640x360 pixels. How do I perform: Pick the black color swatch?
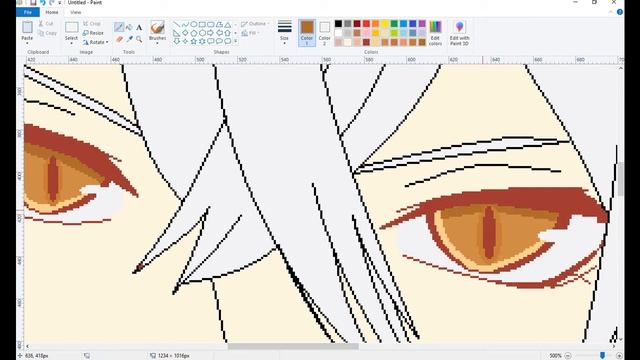[x=338, y=24]
